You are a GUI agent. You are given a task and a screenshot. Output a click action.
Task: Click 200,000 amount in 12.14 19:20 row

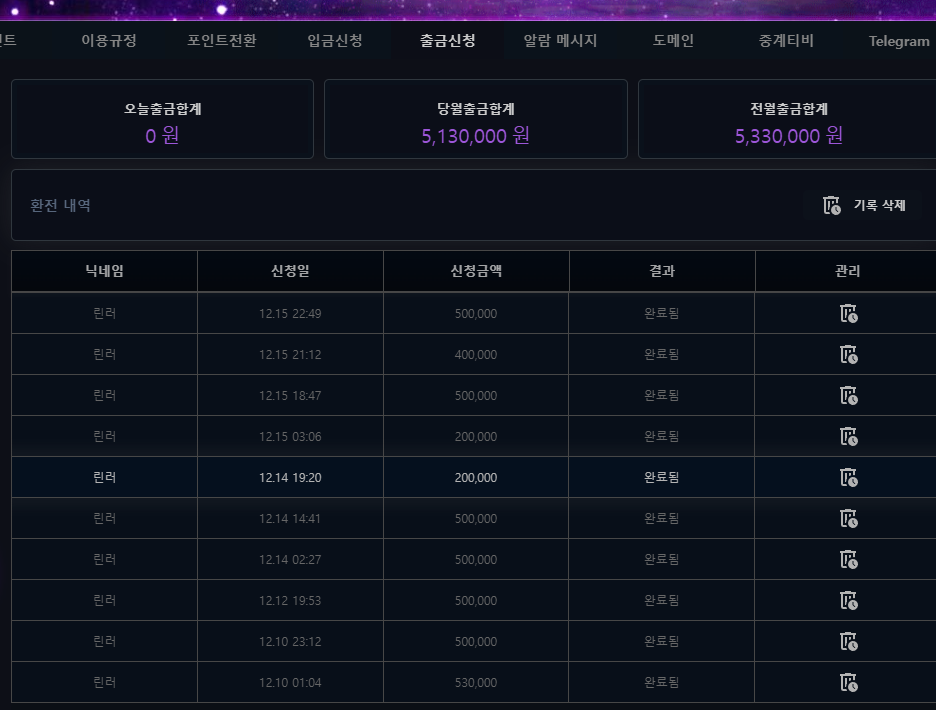[476, 478]
